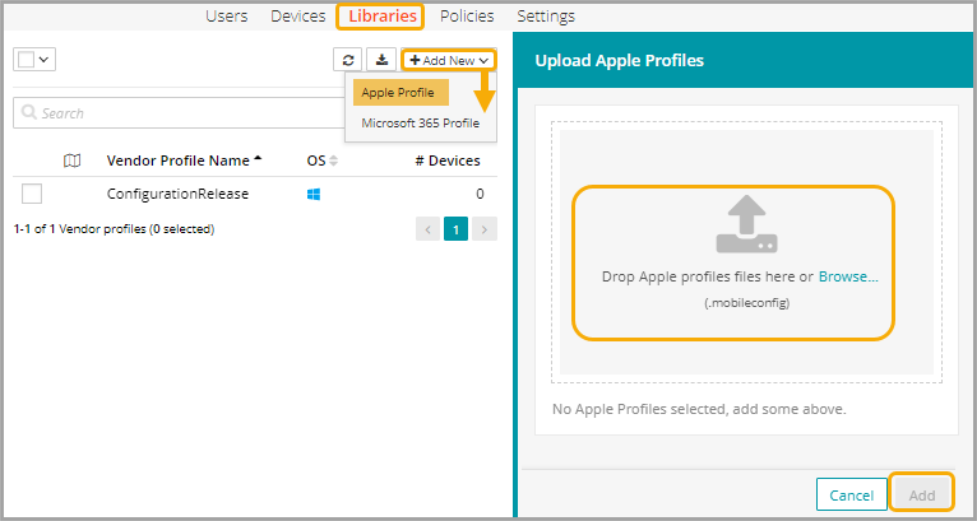Open the Add New dropdown
The height and width of the screenshot is (521, 977).
click(x=449, y=60)
